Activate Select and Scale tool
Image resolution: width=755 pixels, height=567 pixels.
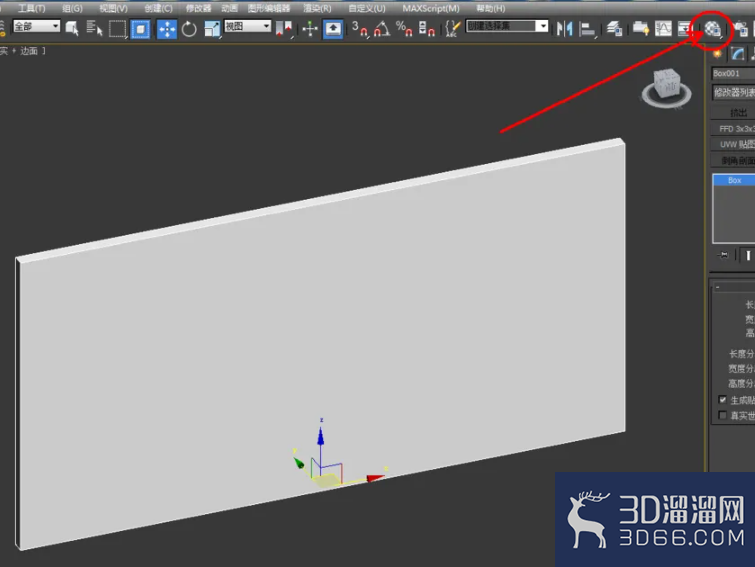[x=211, y=29]
